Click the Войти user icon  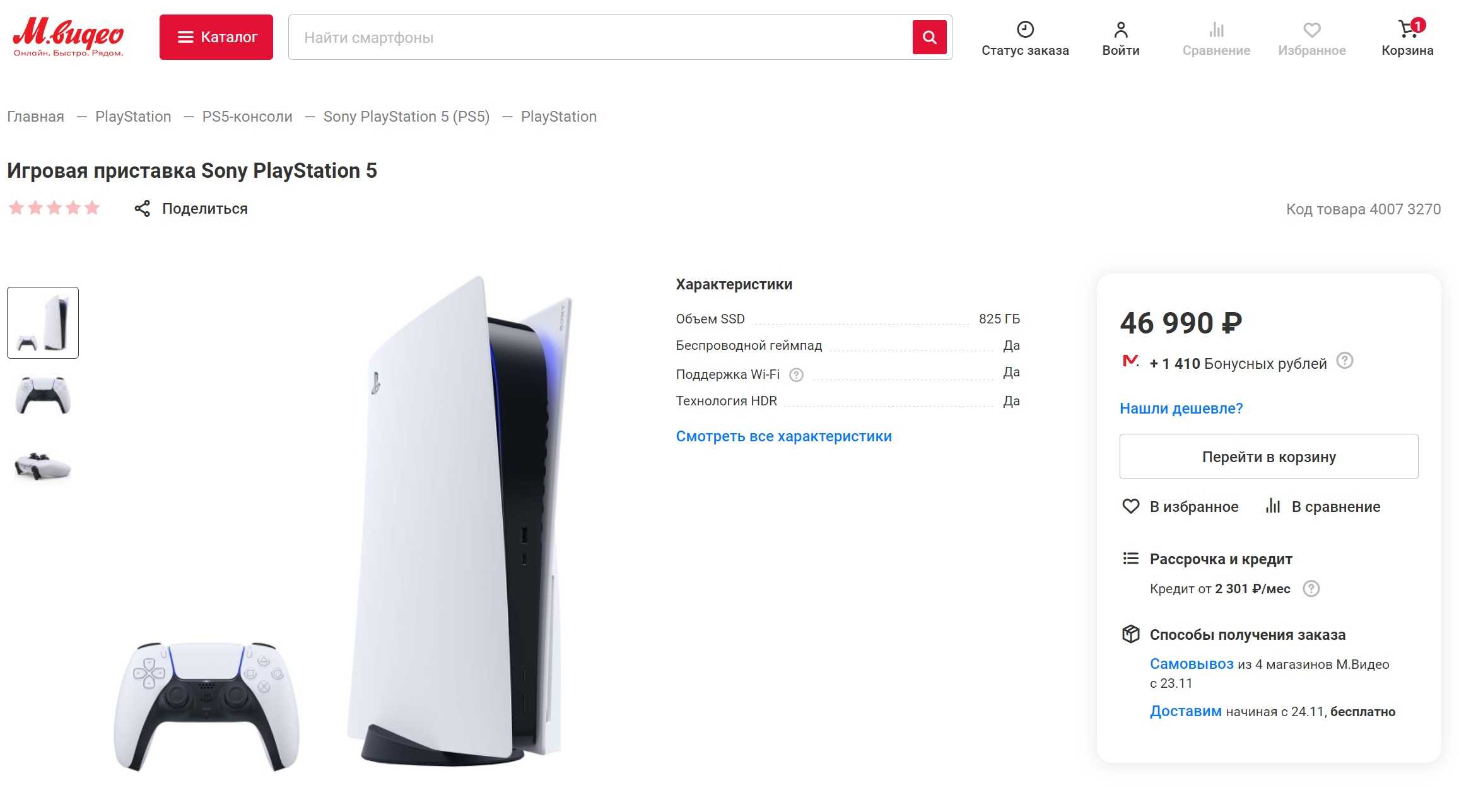point(1121,30)
